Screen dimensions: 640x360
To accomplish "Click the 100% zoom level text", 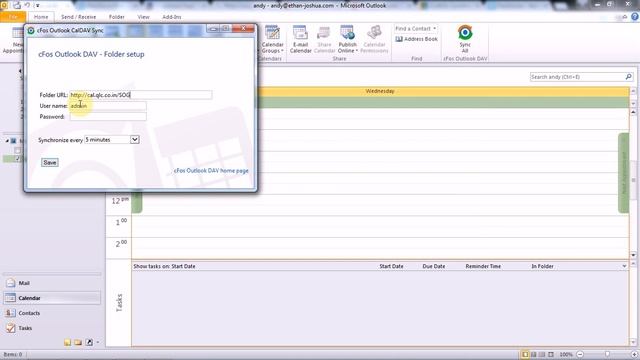I will click(x=566, y=355).
